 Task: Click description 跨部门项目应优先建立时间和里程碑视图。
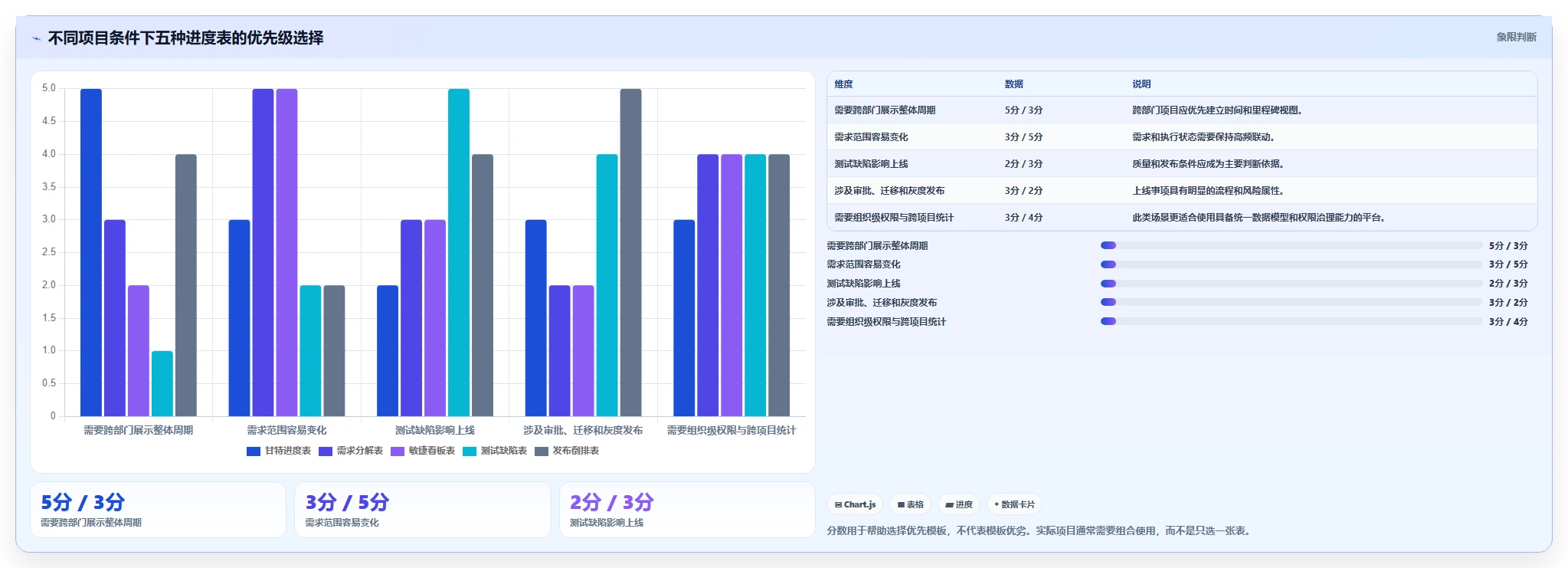coord(1219,110)
